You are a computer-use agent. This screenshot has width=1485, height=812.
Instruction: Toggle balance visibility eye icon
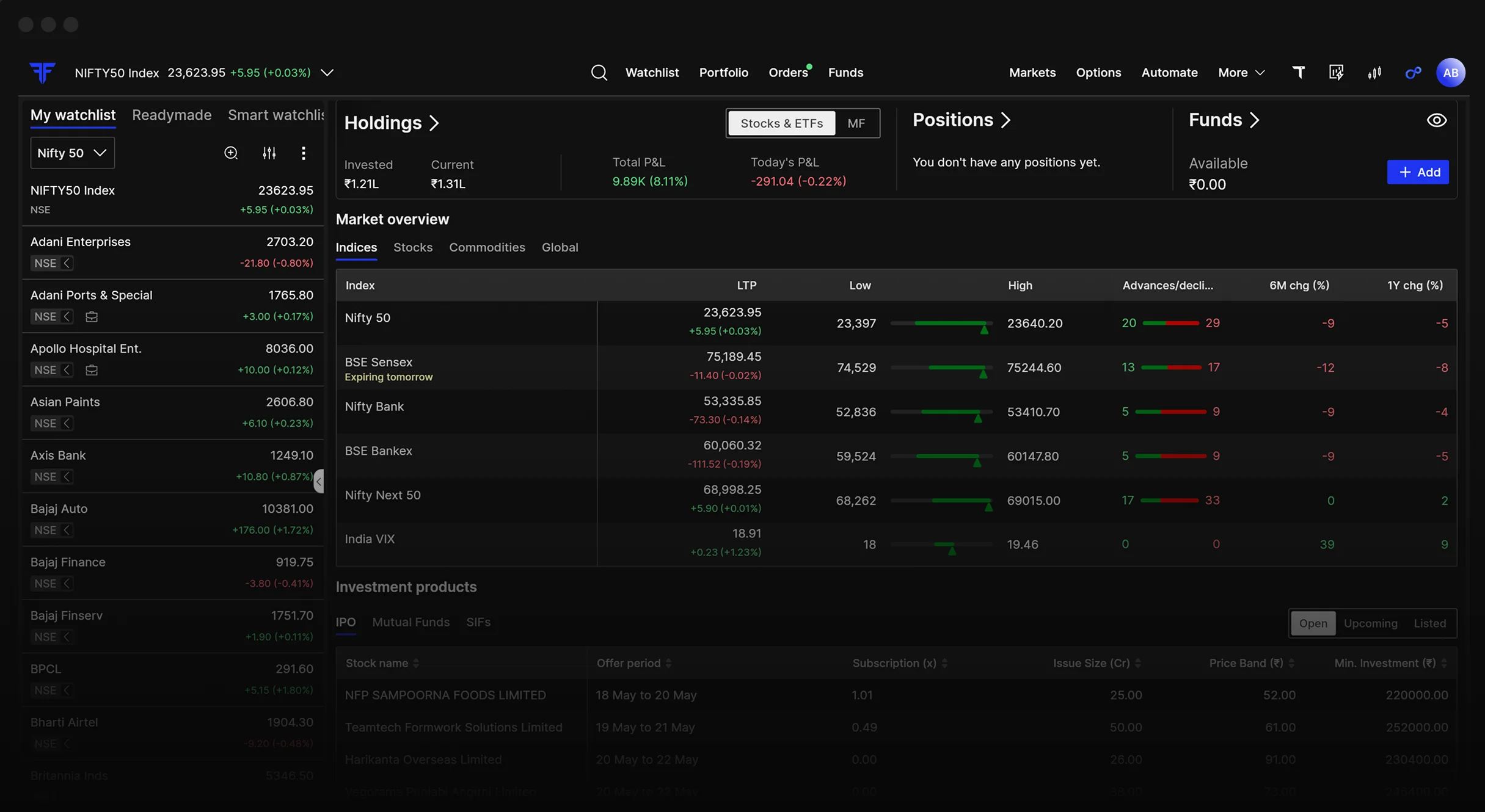click(1436, 120)
